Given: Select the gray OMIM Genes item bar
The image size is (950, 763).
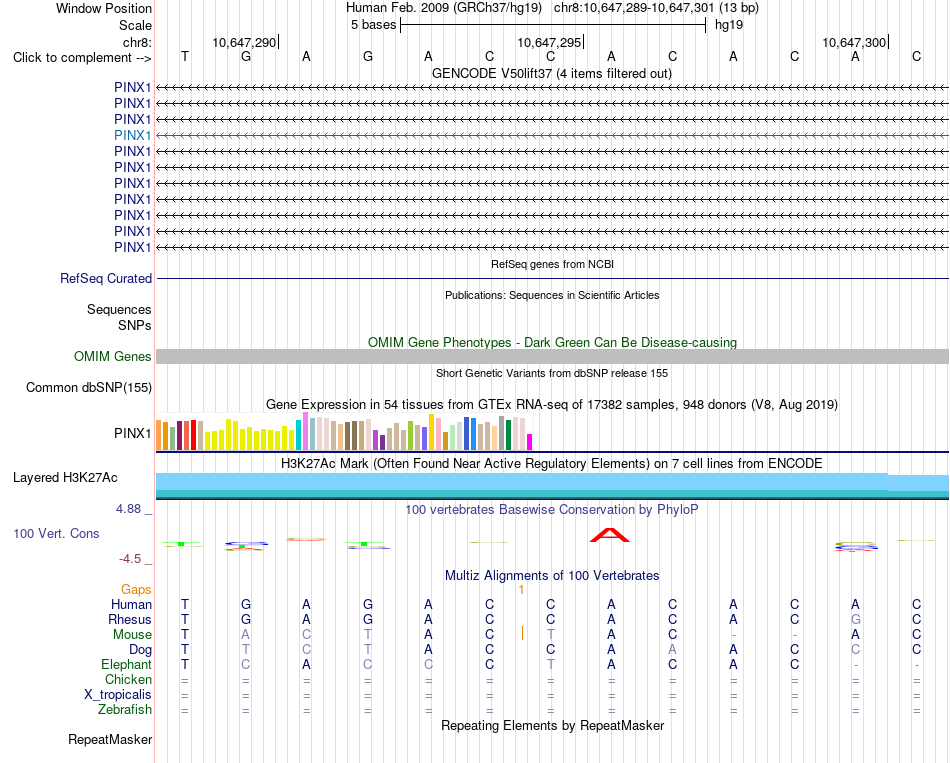Looking at the screenshot, I should point(552,356).
